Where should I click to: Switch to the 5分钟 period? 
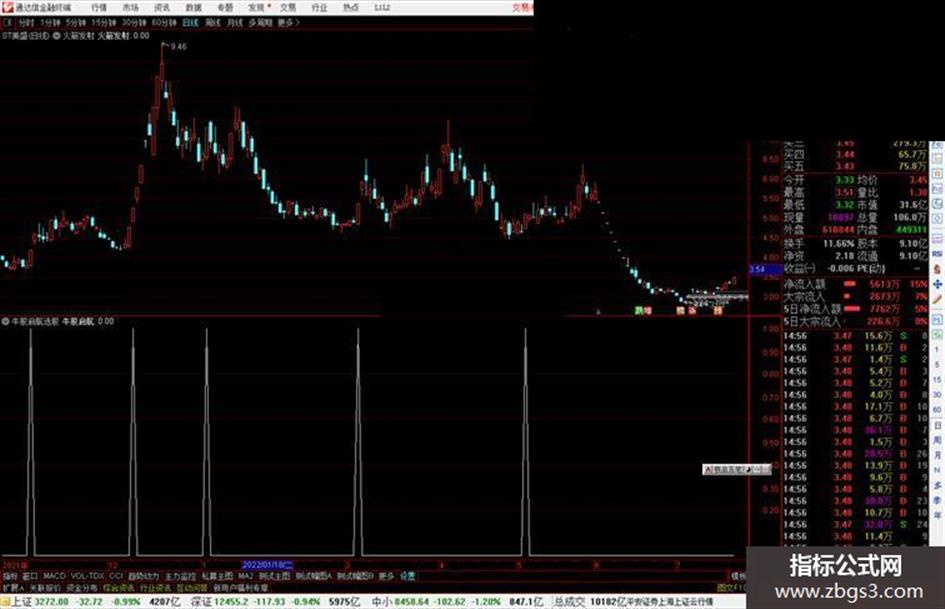click(x=76, y=22)
